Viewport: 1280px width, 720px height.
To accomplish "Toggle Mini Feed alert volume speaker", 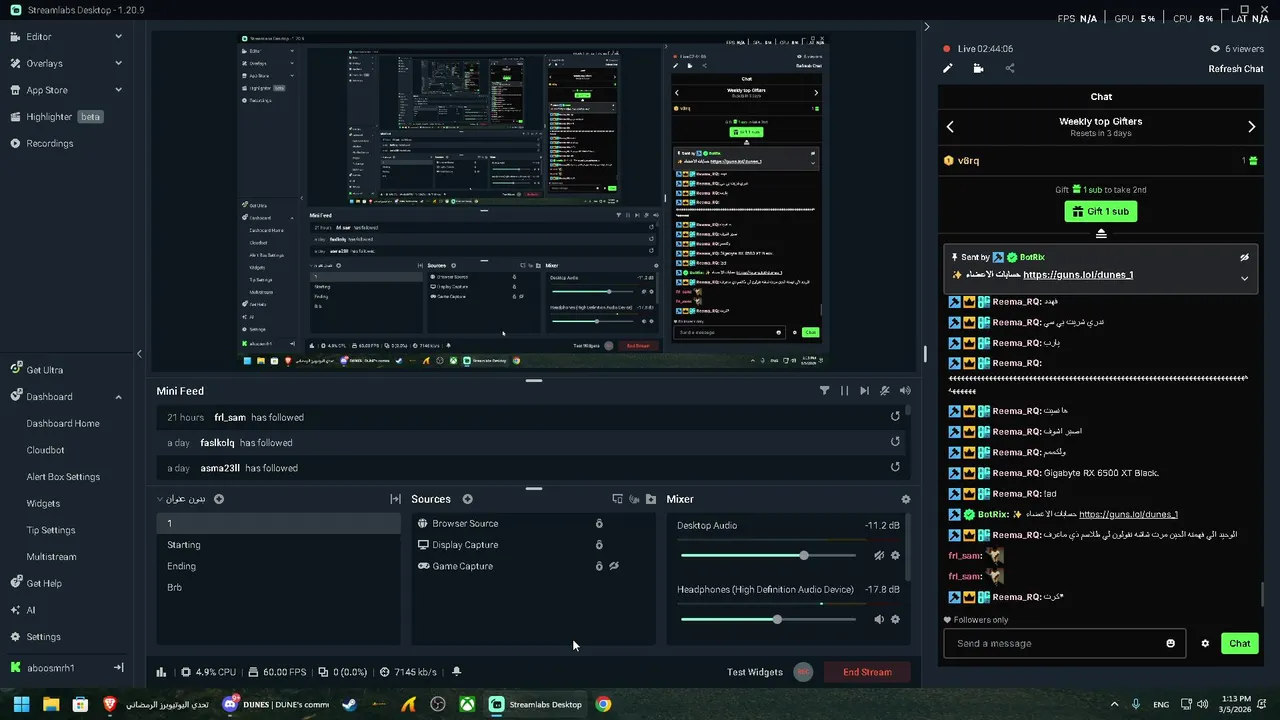I will [x=905, y=391].
